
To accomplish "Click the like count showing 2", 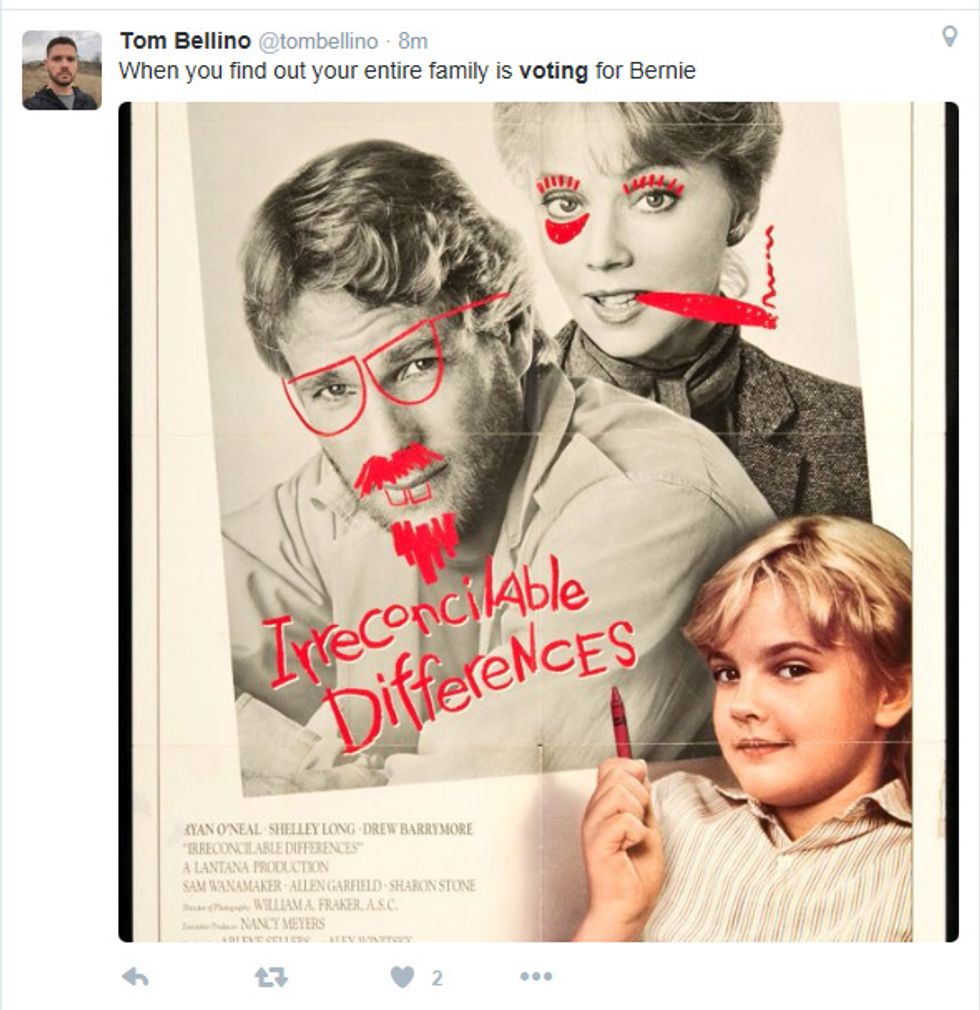I will pos(437,978).
